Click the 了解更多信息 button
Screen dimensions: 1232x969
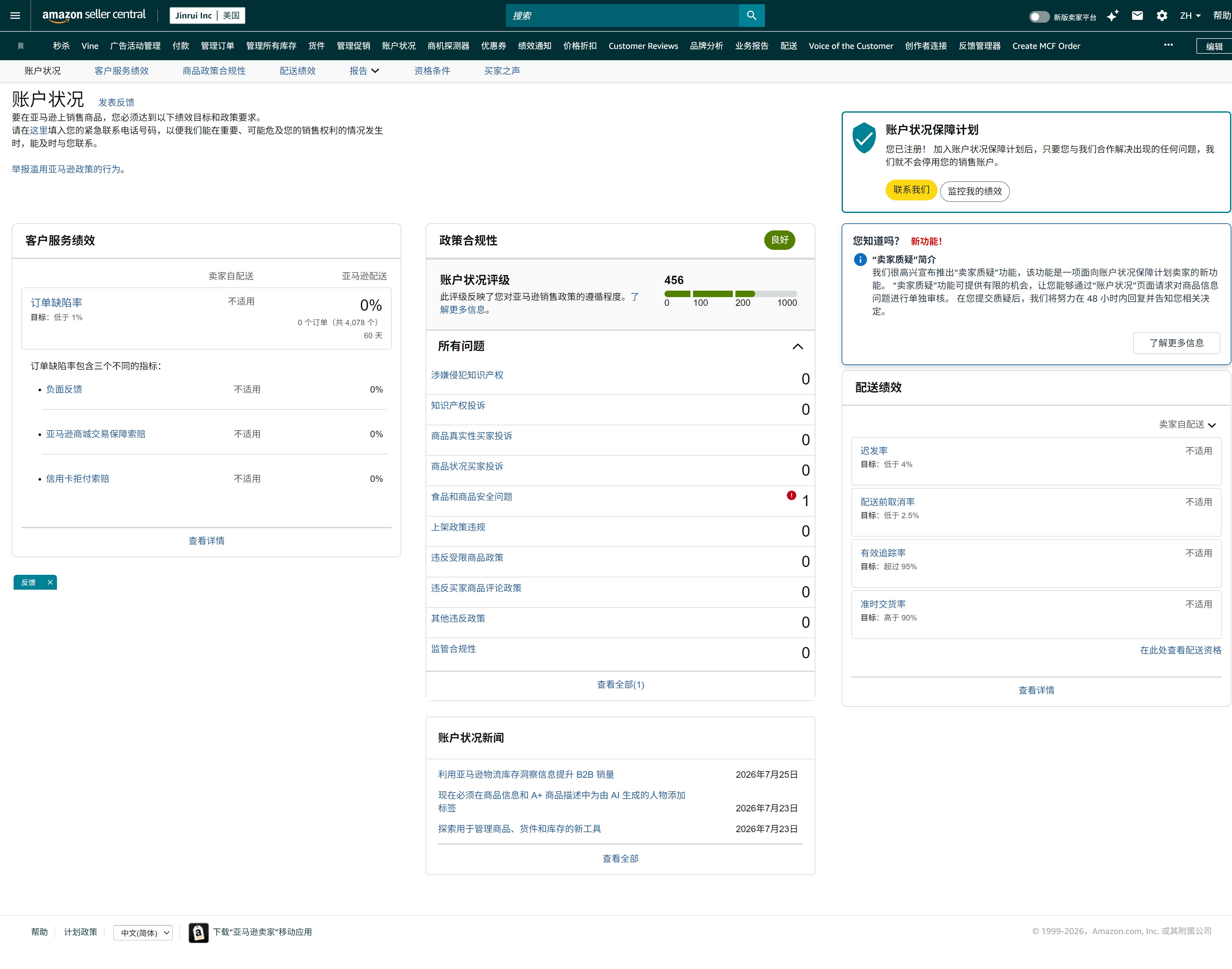[x=1176, y=343]
